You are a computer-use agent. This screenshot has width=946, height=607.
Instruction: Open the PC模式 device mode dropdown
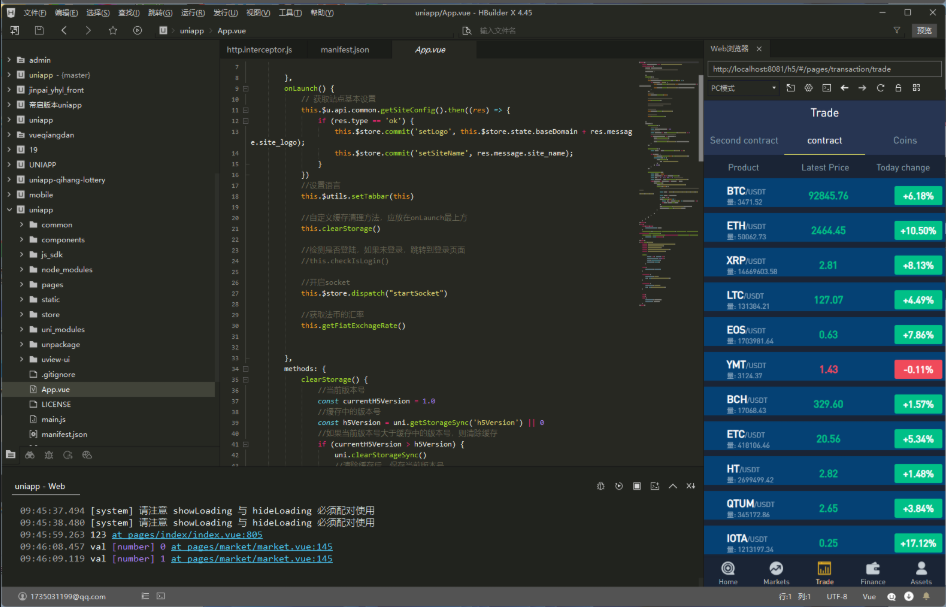tap(743, 88)
